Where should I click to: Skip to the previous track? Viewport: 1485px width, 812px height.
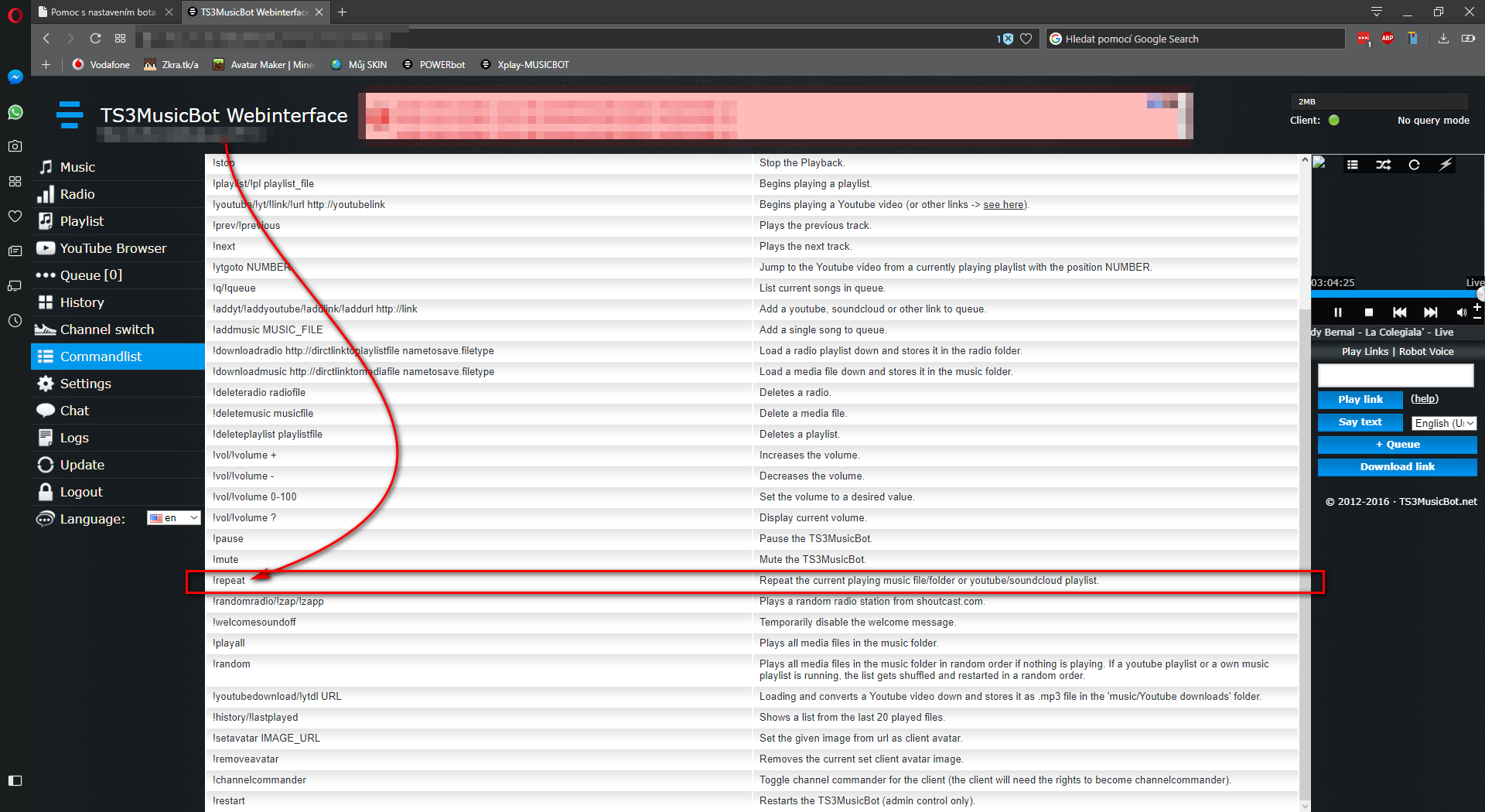pyautogui.click(x=1400, y=312)
